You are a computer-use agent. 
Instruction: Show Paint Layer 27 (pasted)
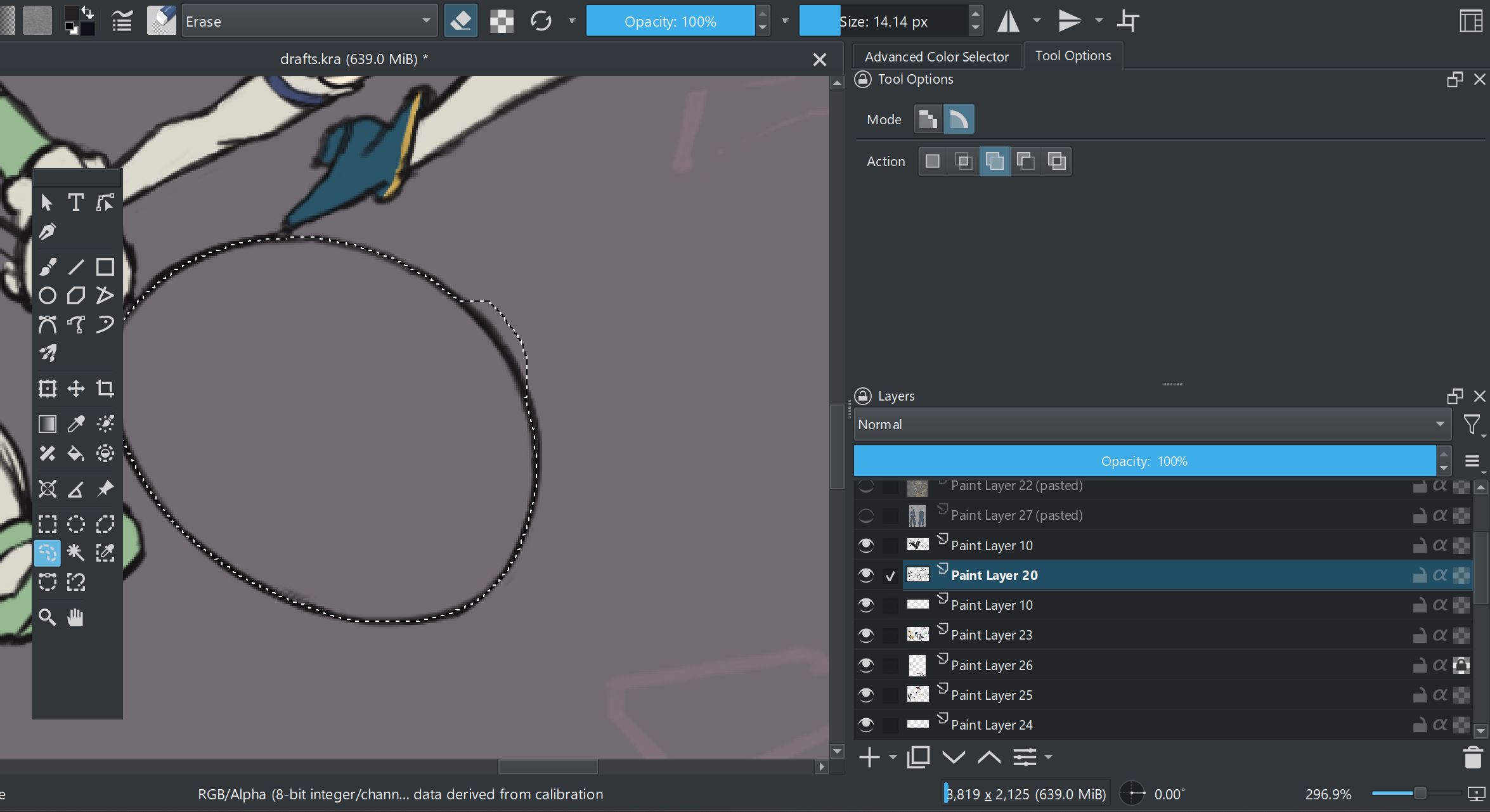coord(866,515)
